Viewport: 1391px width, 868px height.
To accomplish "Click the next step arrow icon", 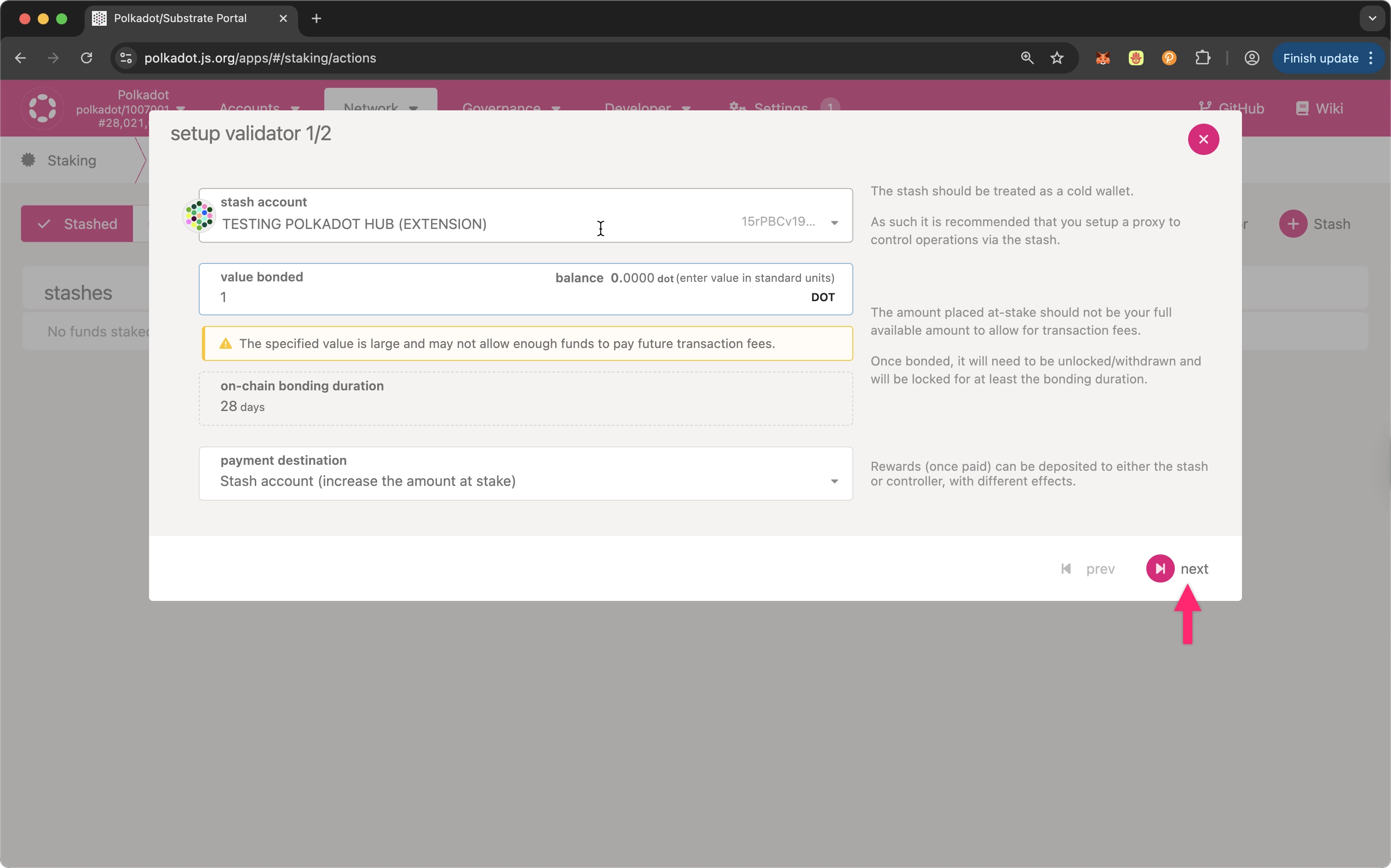I will (x=1160, y=568).
